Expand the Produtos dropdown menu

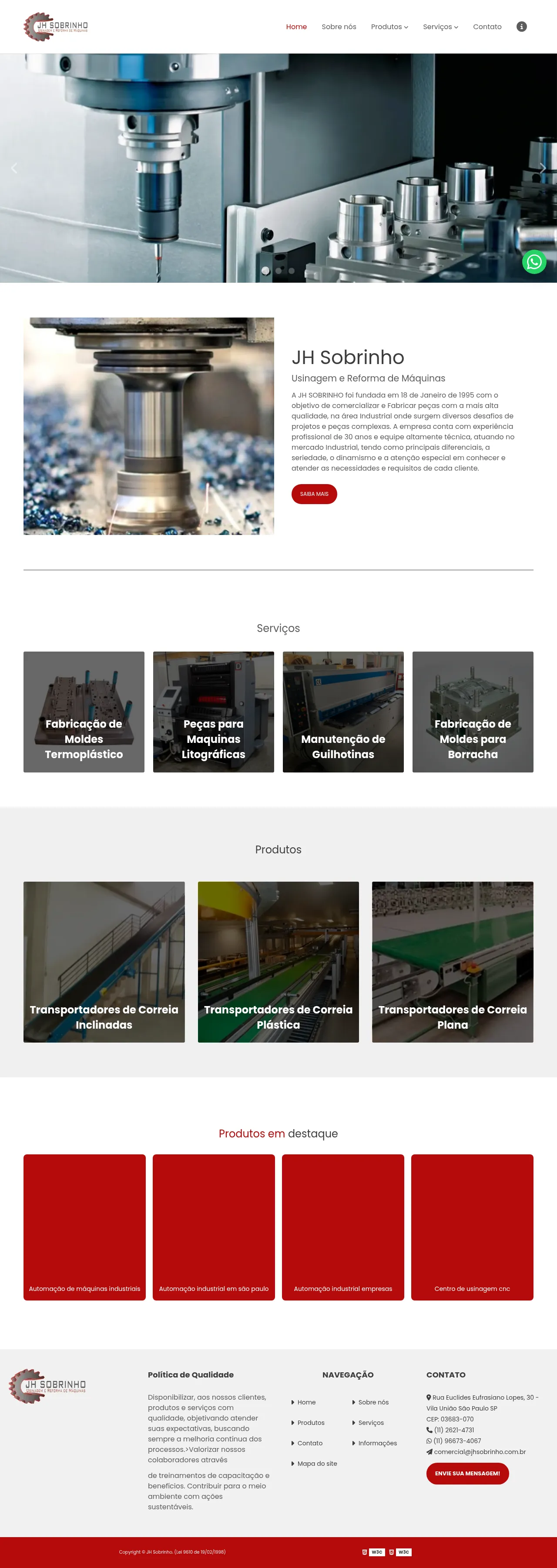389,27
